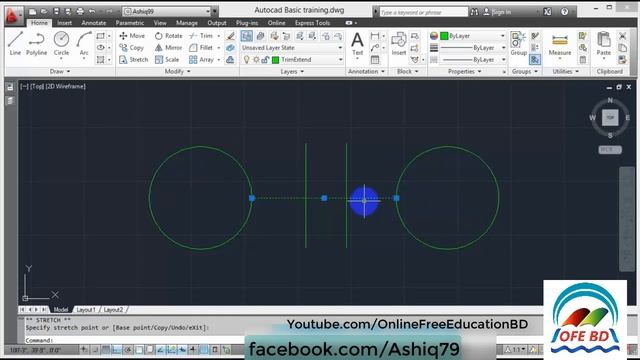
Task: Click the Offset icon in Modify panel
Action: click(230, 60)
